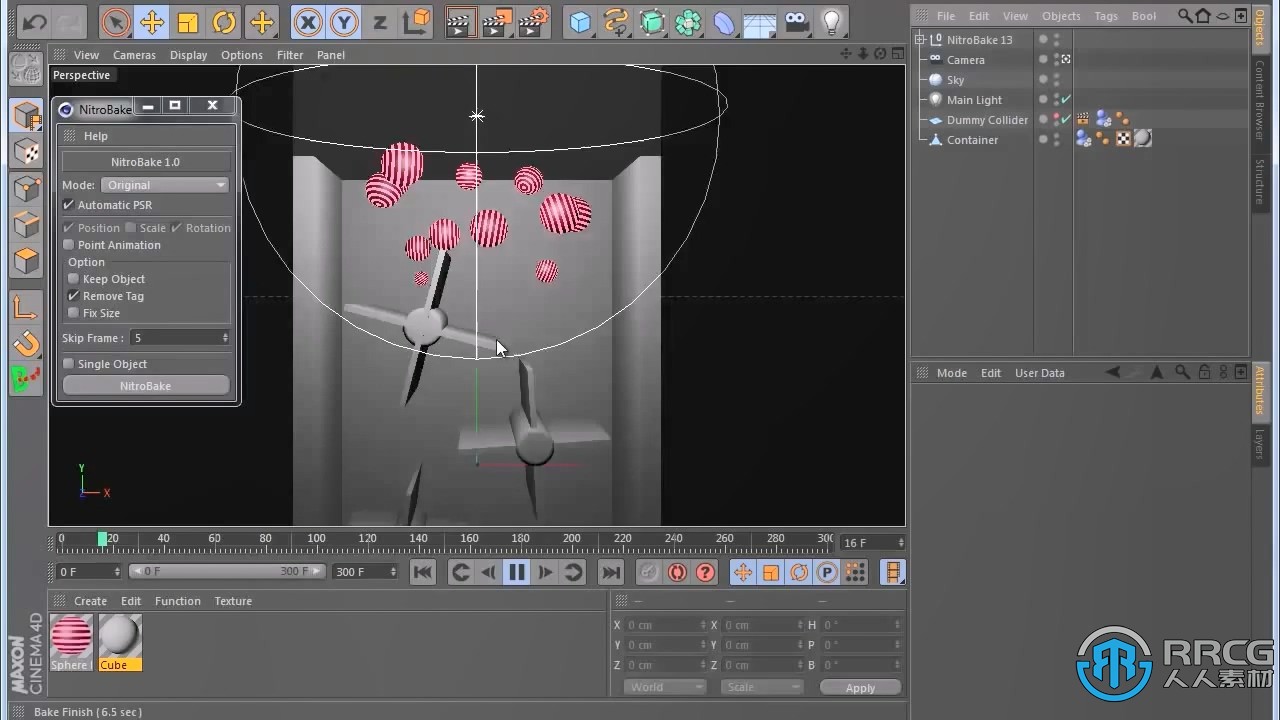Click end frame 300 F stepper

pyautogui.click(x=393, y=572)
